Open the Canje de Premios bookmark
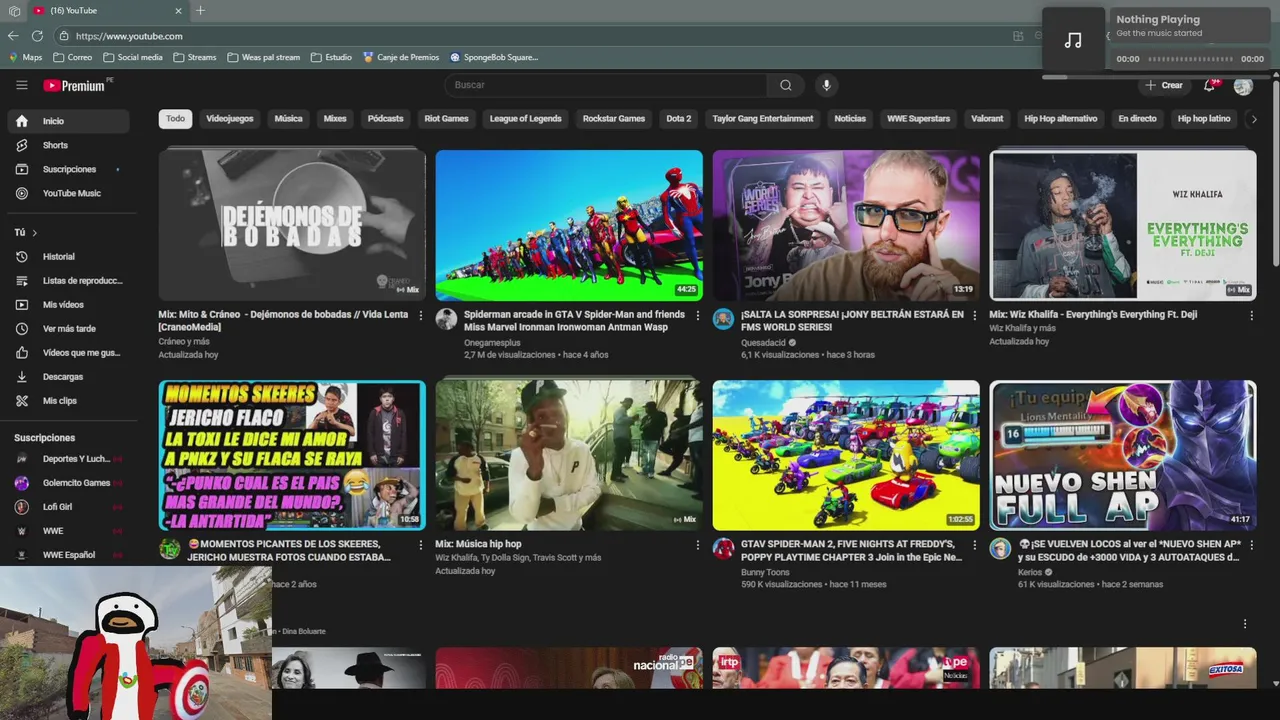The image size is (1280, 720). click(x=401, y=57)
